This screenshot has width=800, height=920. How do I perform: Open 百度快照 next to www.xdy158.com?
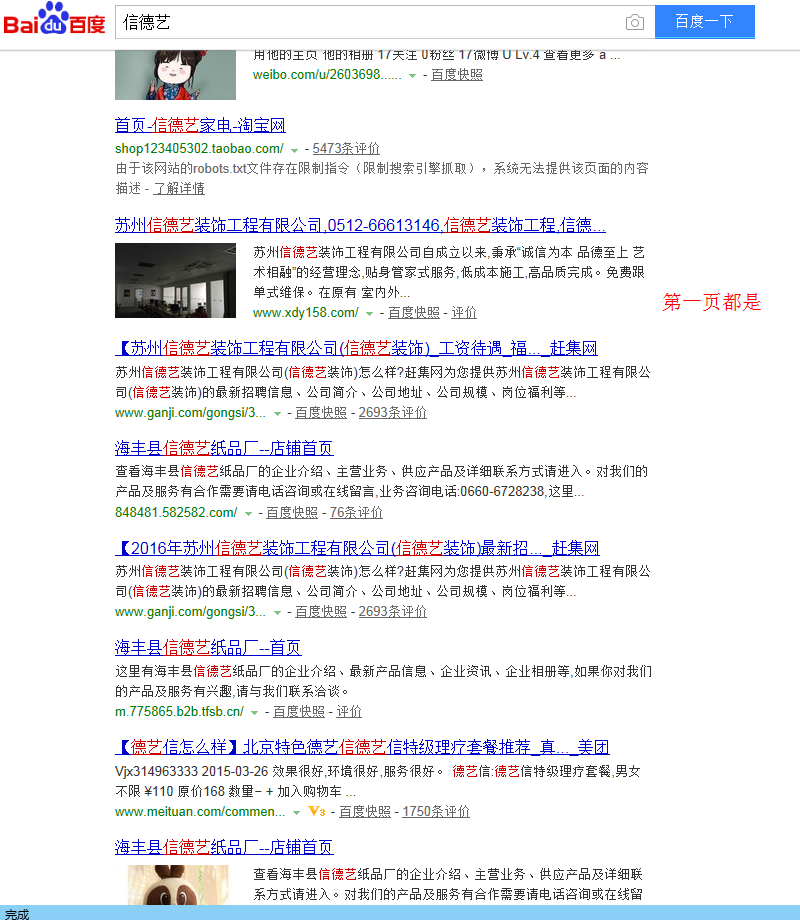pyautogui.click(x=414, y=313)
